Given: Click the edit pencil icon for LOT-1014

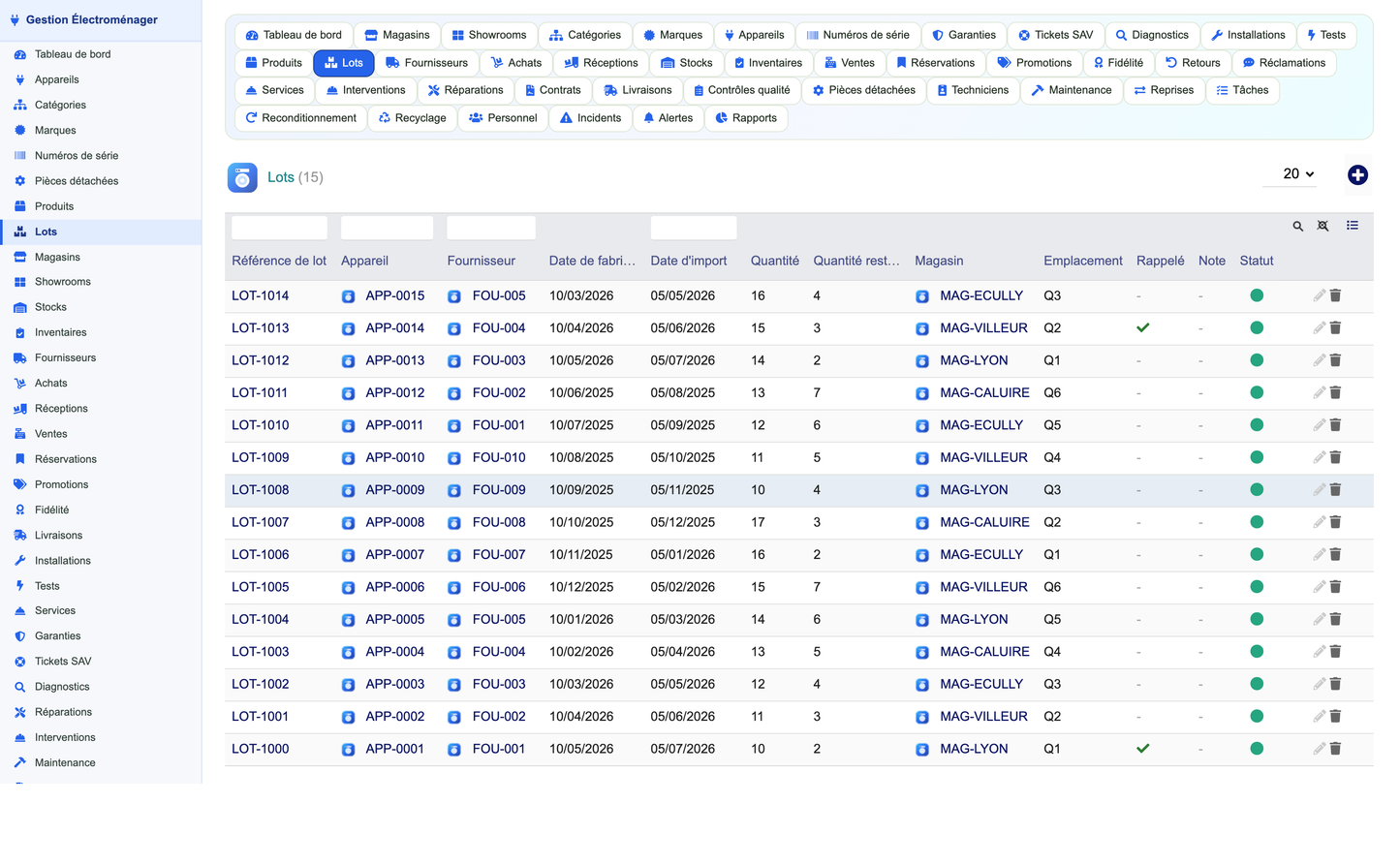Looking at the screenshot, I should pyautogui.click(x=1319, y=295).
